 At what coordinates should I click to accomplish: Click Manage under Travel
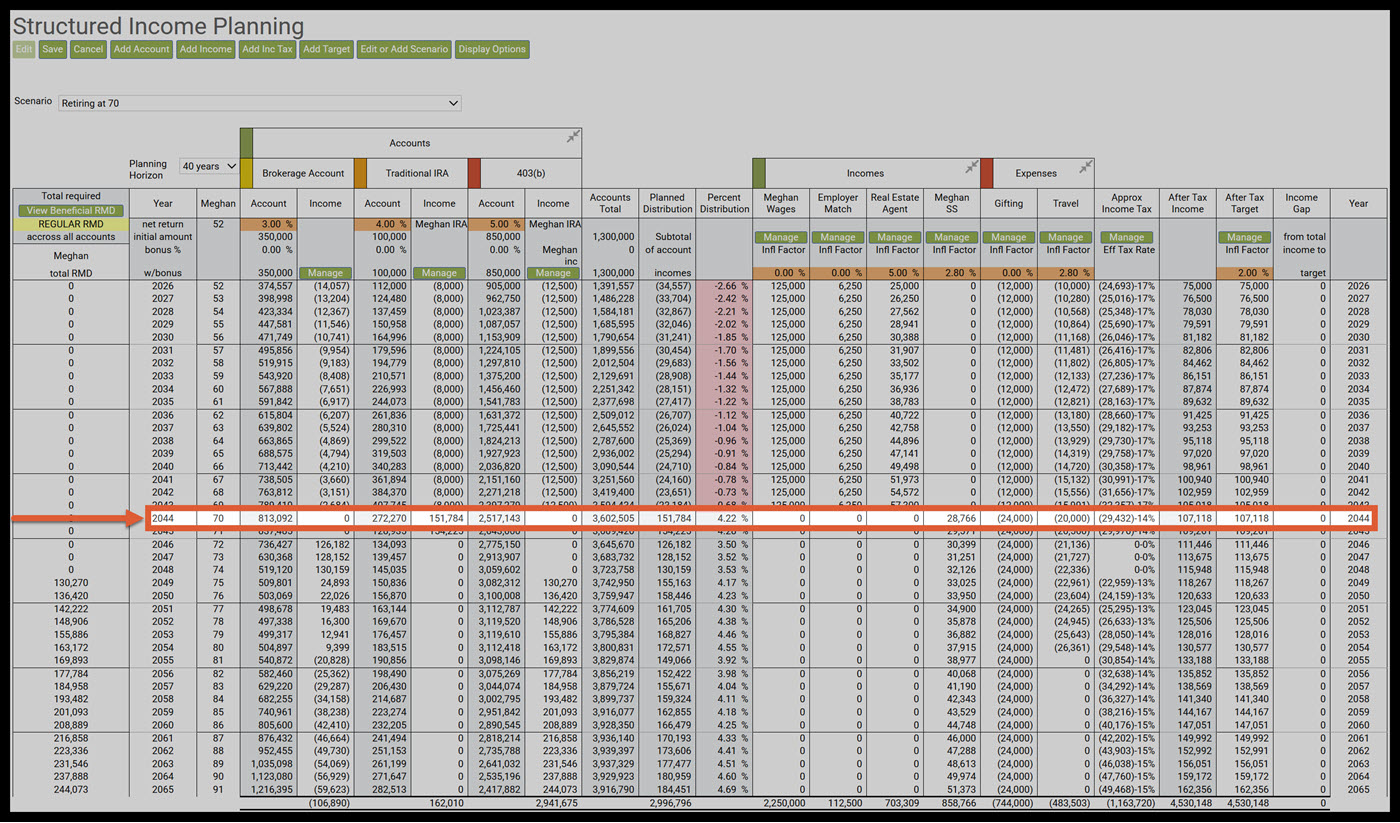(1065, 238)
